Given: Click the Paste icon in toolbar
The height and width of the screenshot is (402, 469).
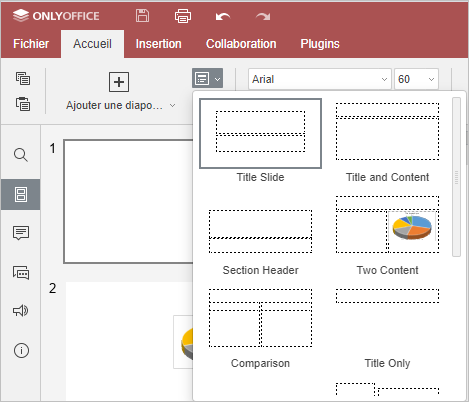Looking at the screenshot, I should click(x=23, y=104).
